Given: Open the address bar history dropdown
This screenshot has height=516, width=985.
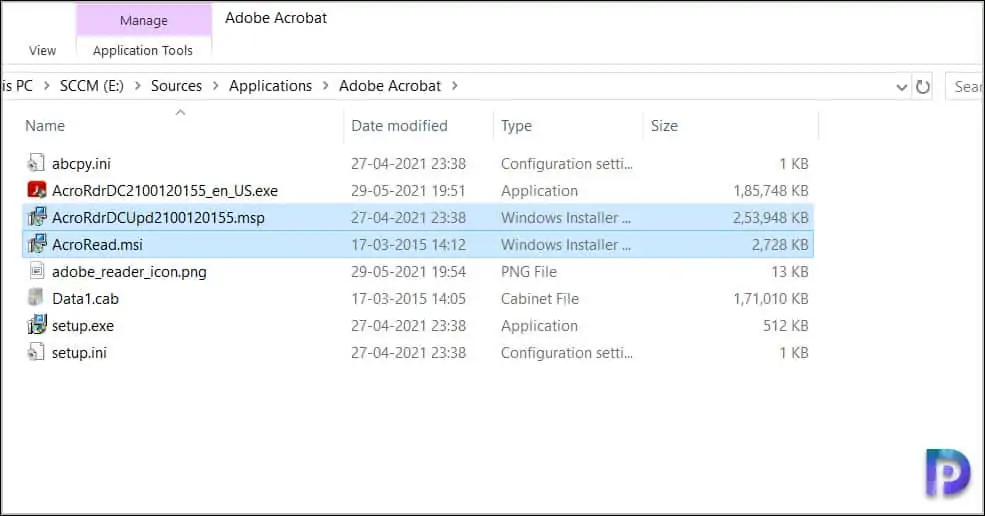Looking at the screenshot, I should click(901, 87).
